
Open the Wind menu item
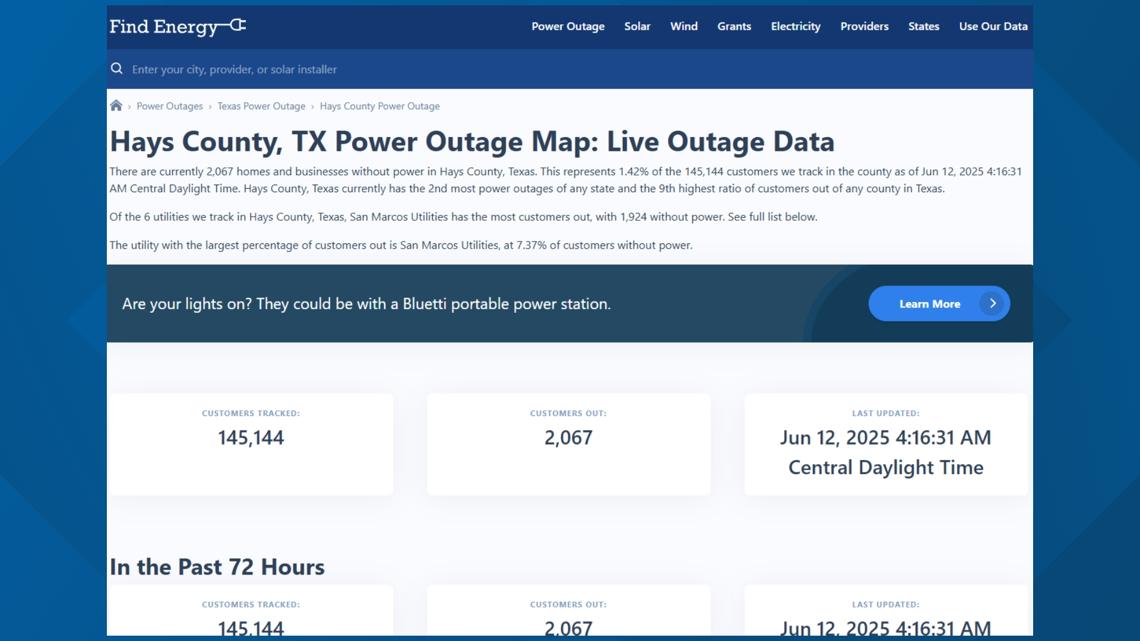tap(683, 26)
